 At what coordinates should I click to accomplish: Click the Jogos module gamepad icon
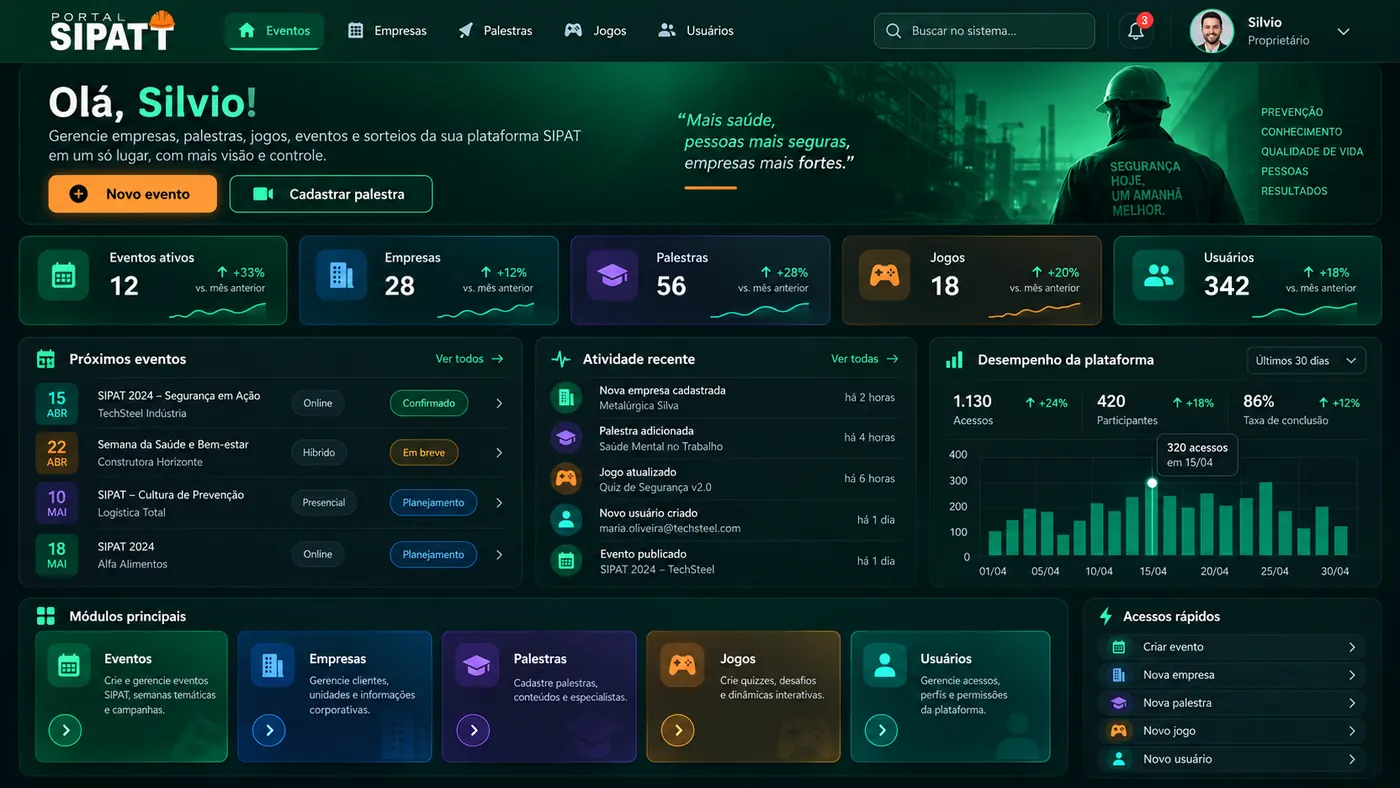pyautogui.click(x=682, y=665)
